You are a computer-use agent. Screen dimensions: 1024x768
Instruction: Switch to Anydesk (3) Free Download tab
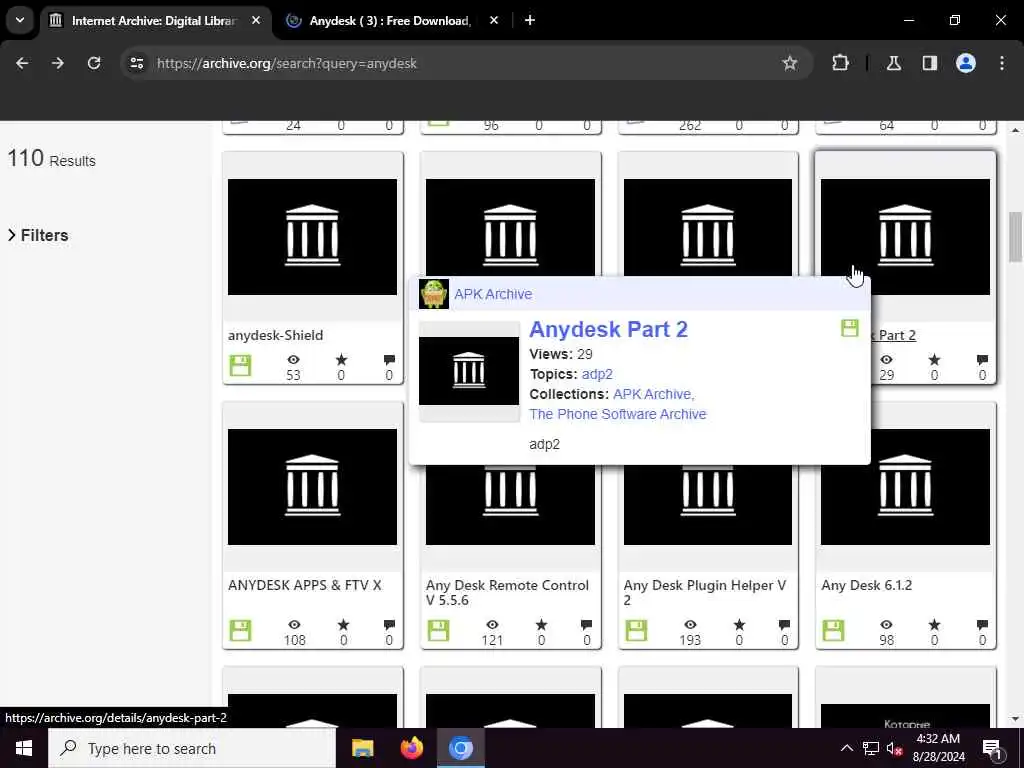click(x=390, y=21)
